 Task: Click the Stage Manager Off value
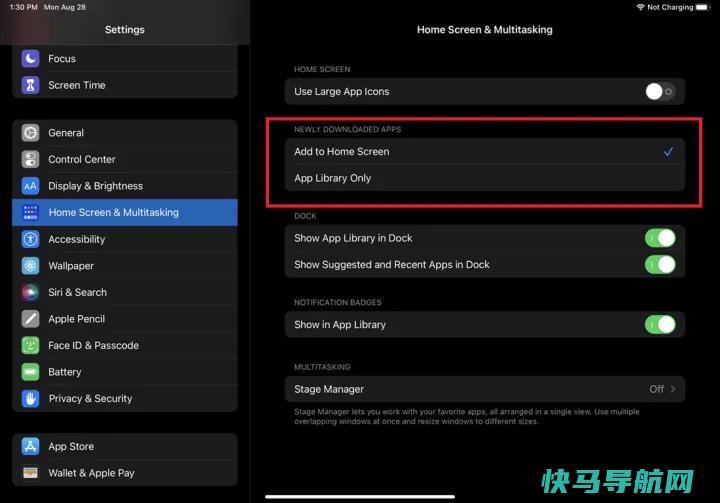657,389
